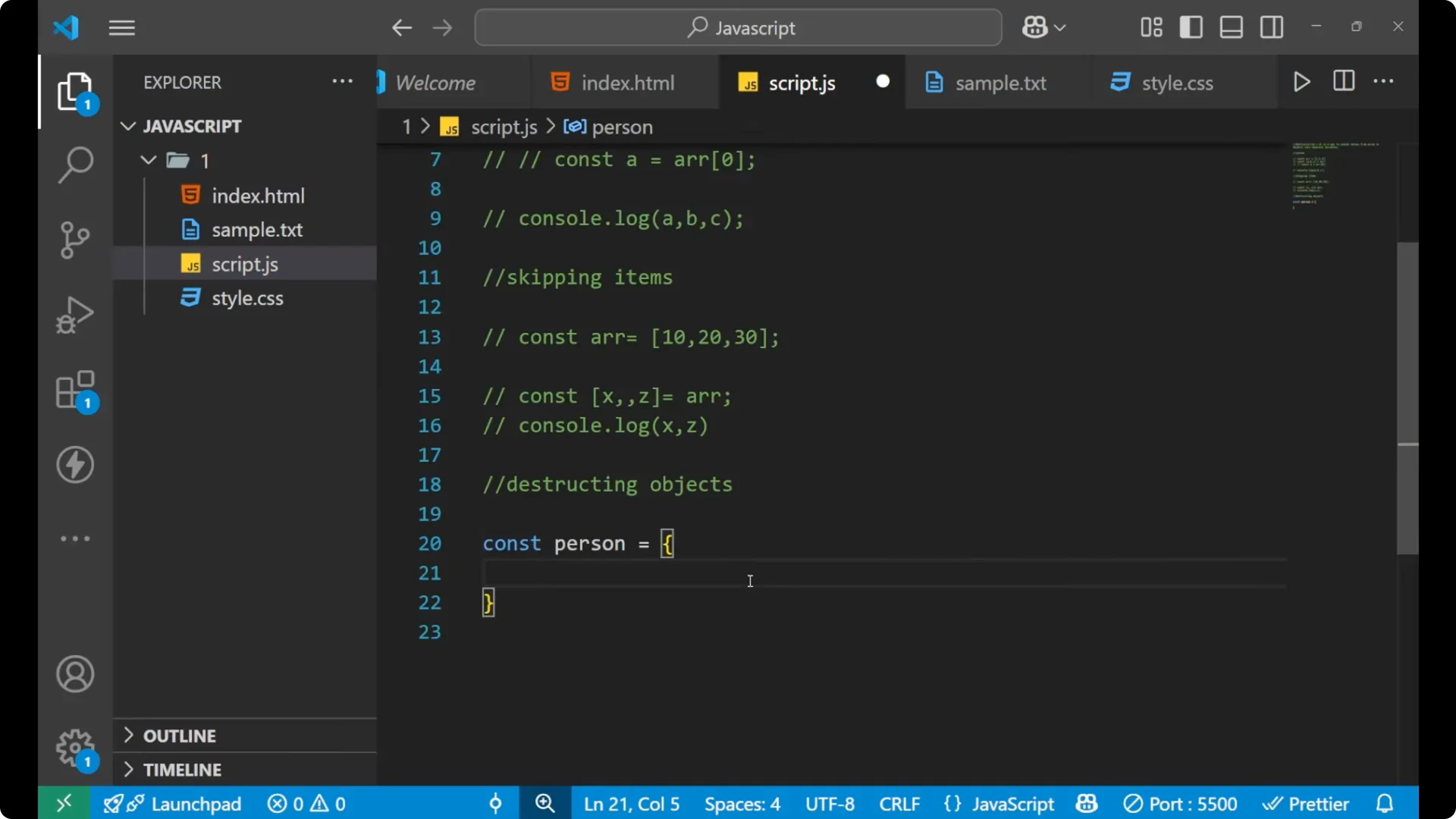Click the Thunder Client lightning icon

coord(75,465)
